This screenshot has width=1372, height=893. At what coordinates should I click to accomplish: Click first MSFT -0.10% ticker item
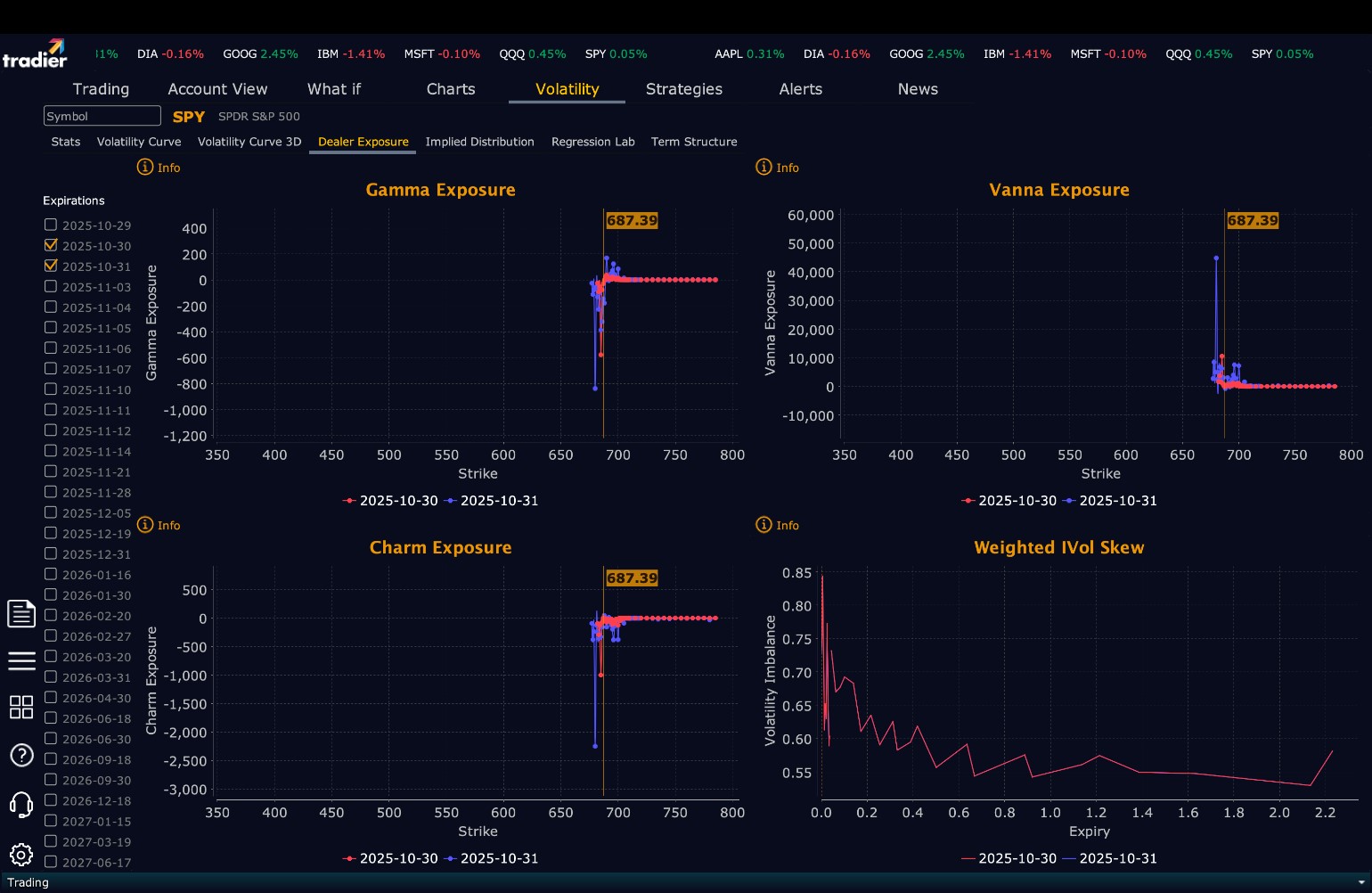click(442, 54)
